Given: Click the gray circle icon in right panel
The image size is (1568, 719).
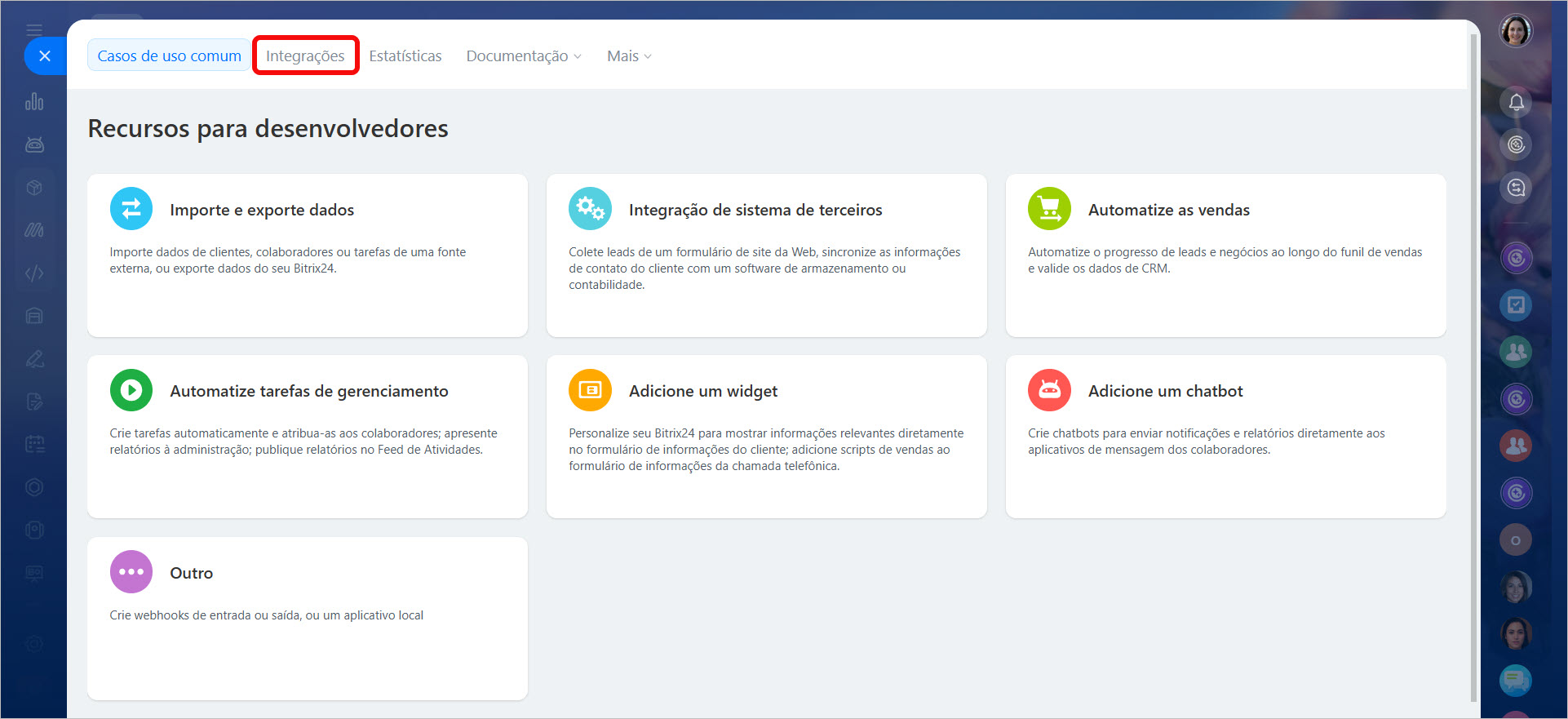Looking at the screenshot, I should click(x=1516, y=539).
